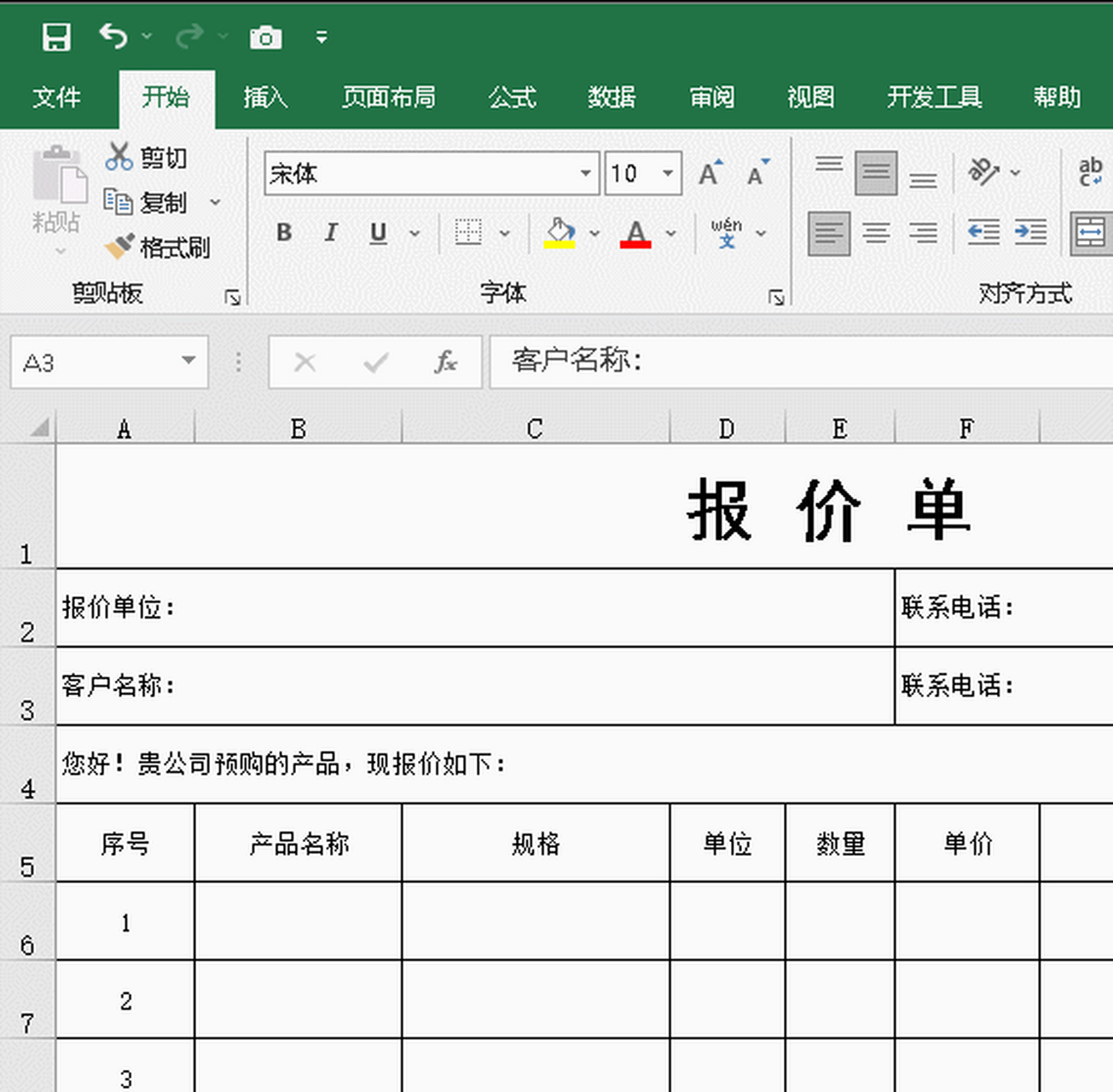Click the 规格 header cell
The height and width of the screenshot is (1092, 1113).
[x=536, y=843]
